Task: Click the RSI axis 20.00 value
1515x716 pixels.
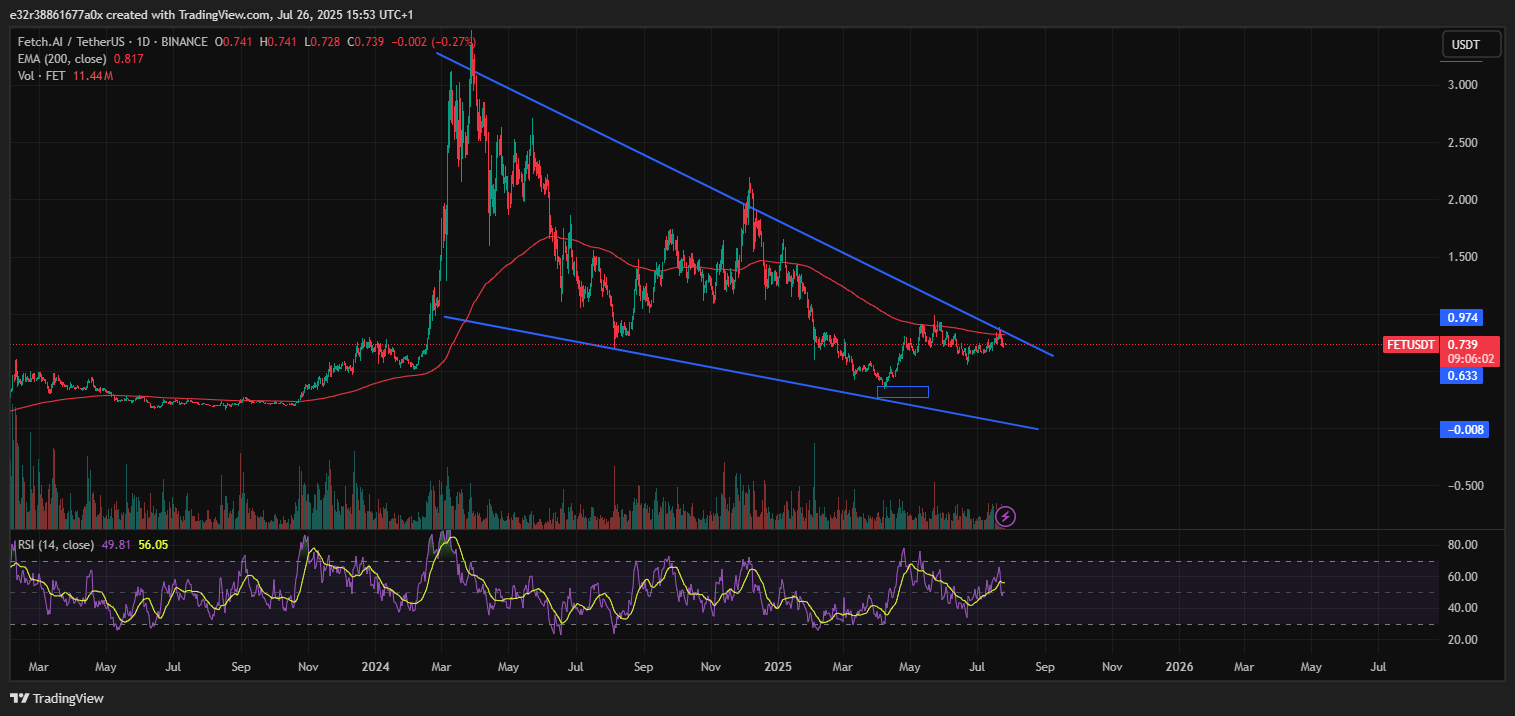Action: (1463, 640)
